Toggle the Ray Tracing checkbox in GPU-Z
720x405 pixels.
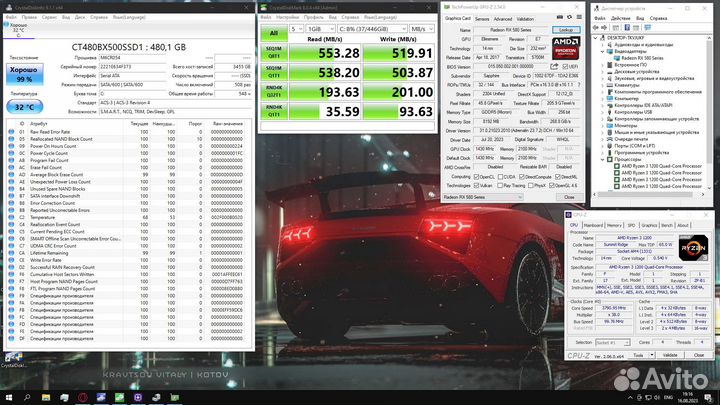[x=500, y=186]
